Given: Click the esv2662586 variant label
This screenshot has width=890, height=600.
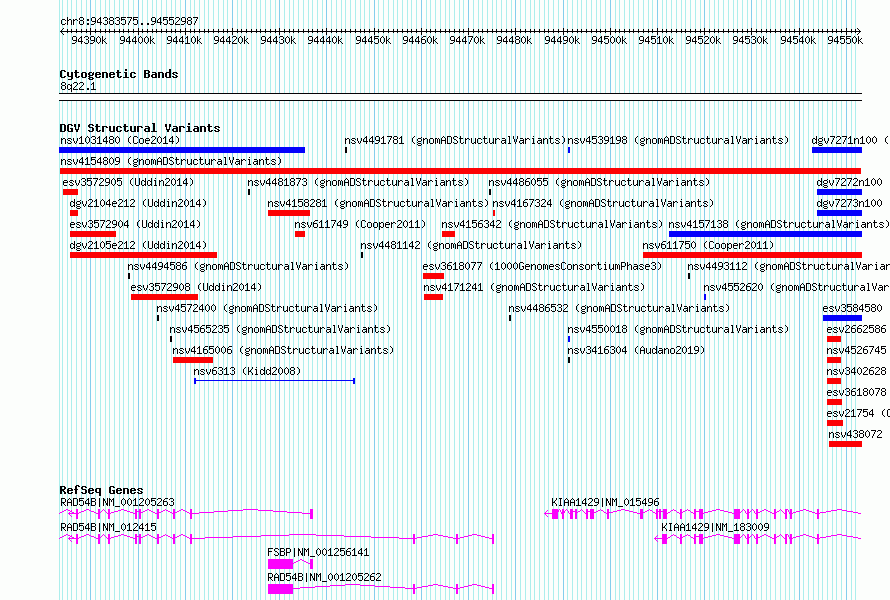Looking at the screenshot, I should 856,329.
